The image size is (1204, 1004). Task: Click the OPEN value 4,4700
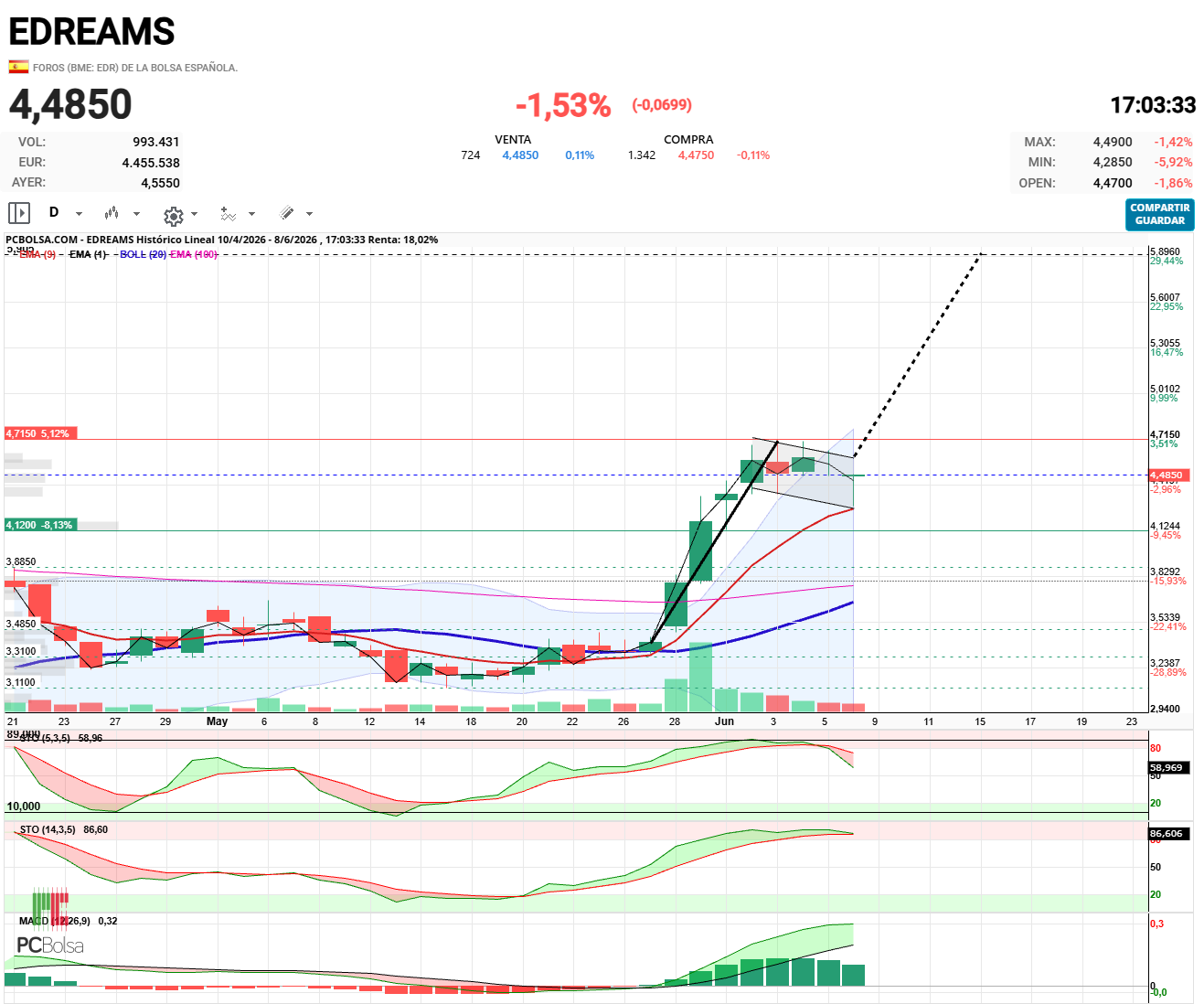[1113, 183]
